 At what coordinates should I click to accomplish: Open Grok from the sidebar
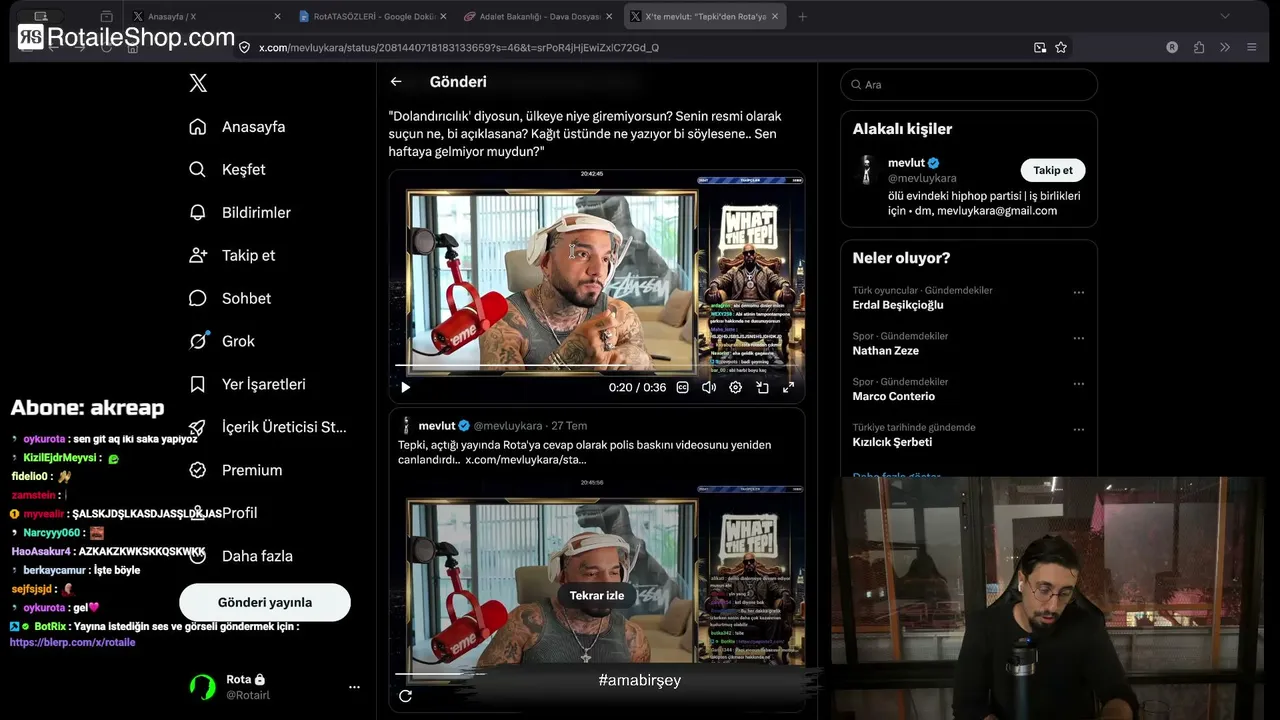238,342
